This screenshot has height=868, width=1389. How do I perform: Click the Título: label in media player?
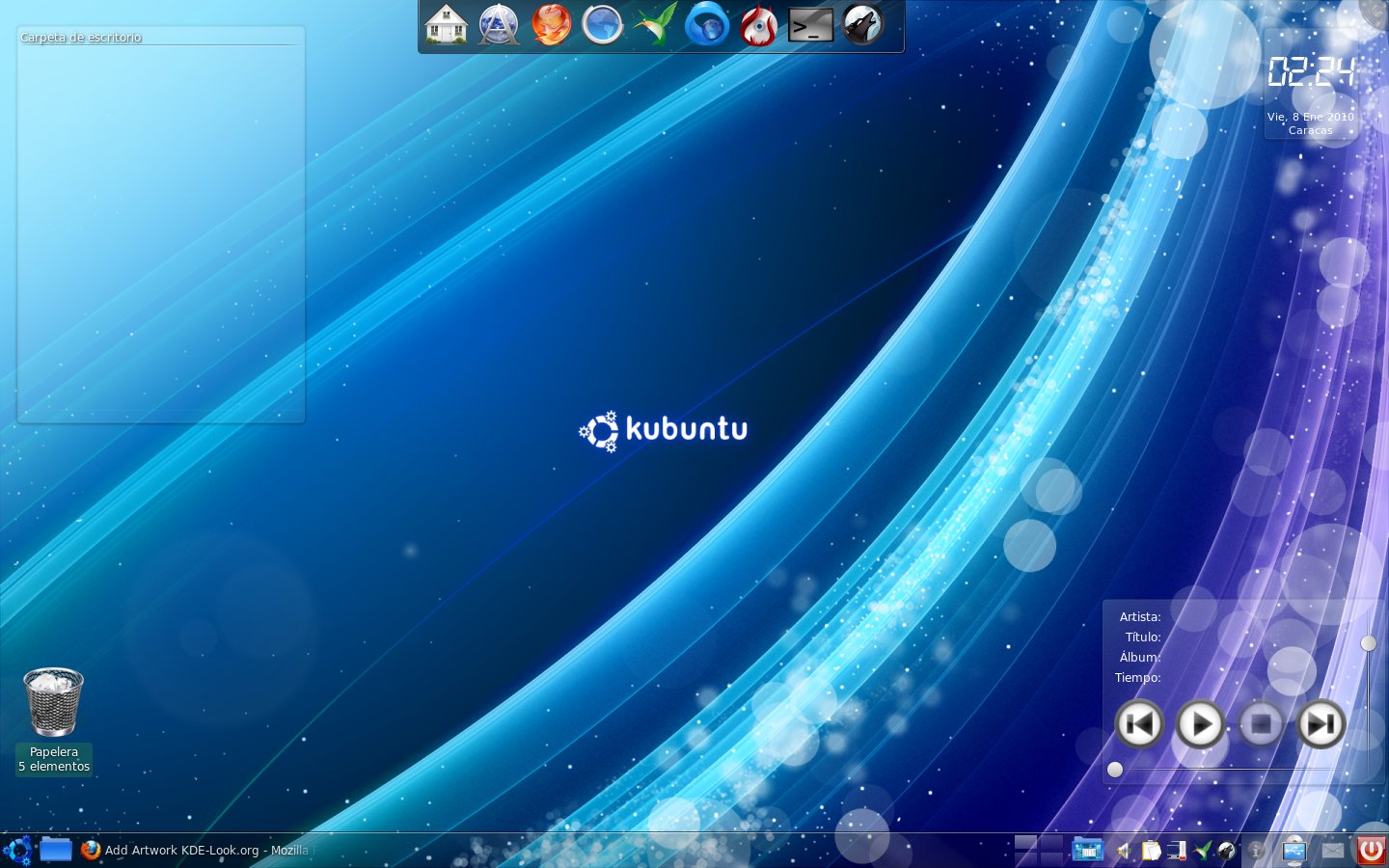1143,637
